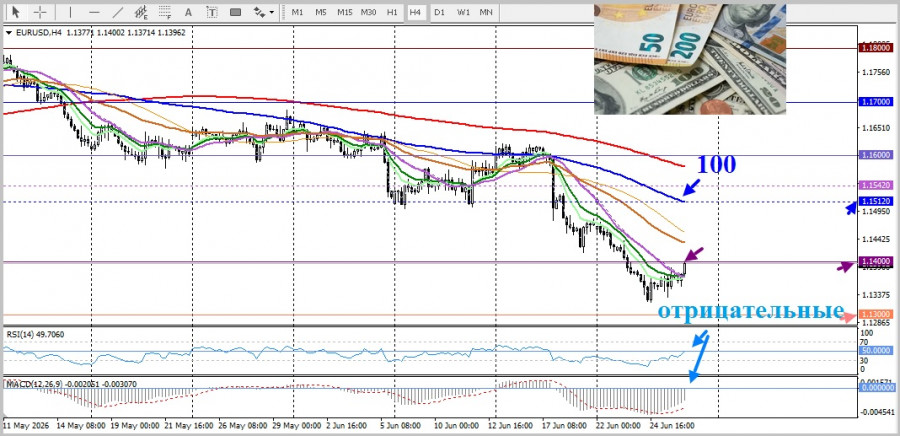Pick the Fibonacci retracement tool
Screen dimensions: 900x436
165,12
